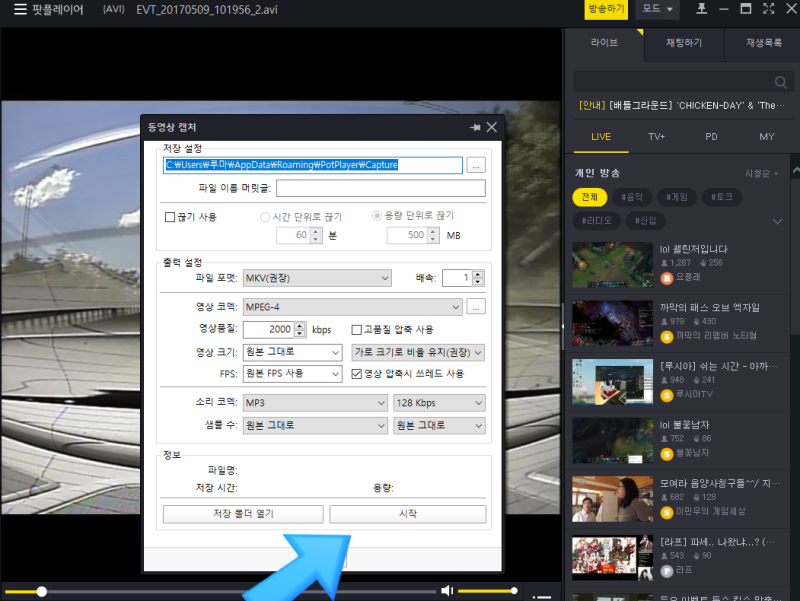Select the 용량 단위로 끊기 radio button
This screenshot has height=601, width=800.
[x=377, y=216]
